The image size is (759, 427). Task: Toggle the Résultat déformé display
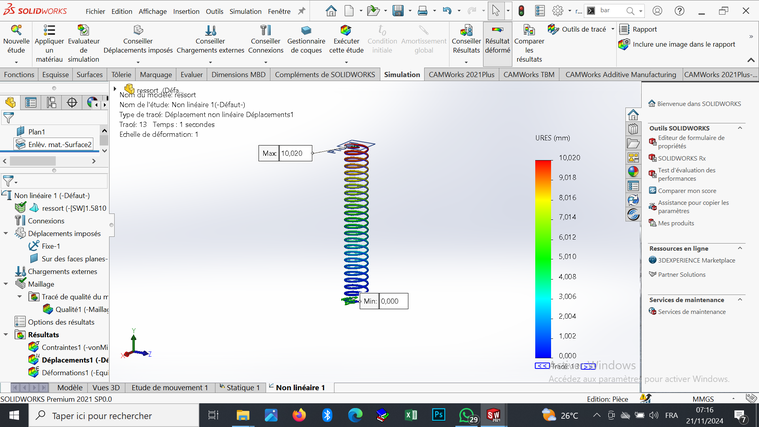[x=497, y=31]
